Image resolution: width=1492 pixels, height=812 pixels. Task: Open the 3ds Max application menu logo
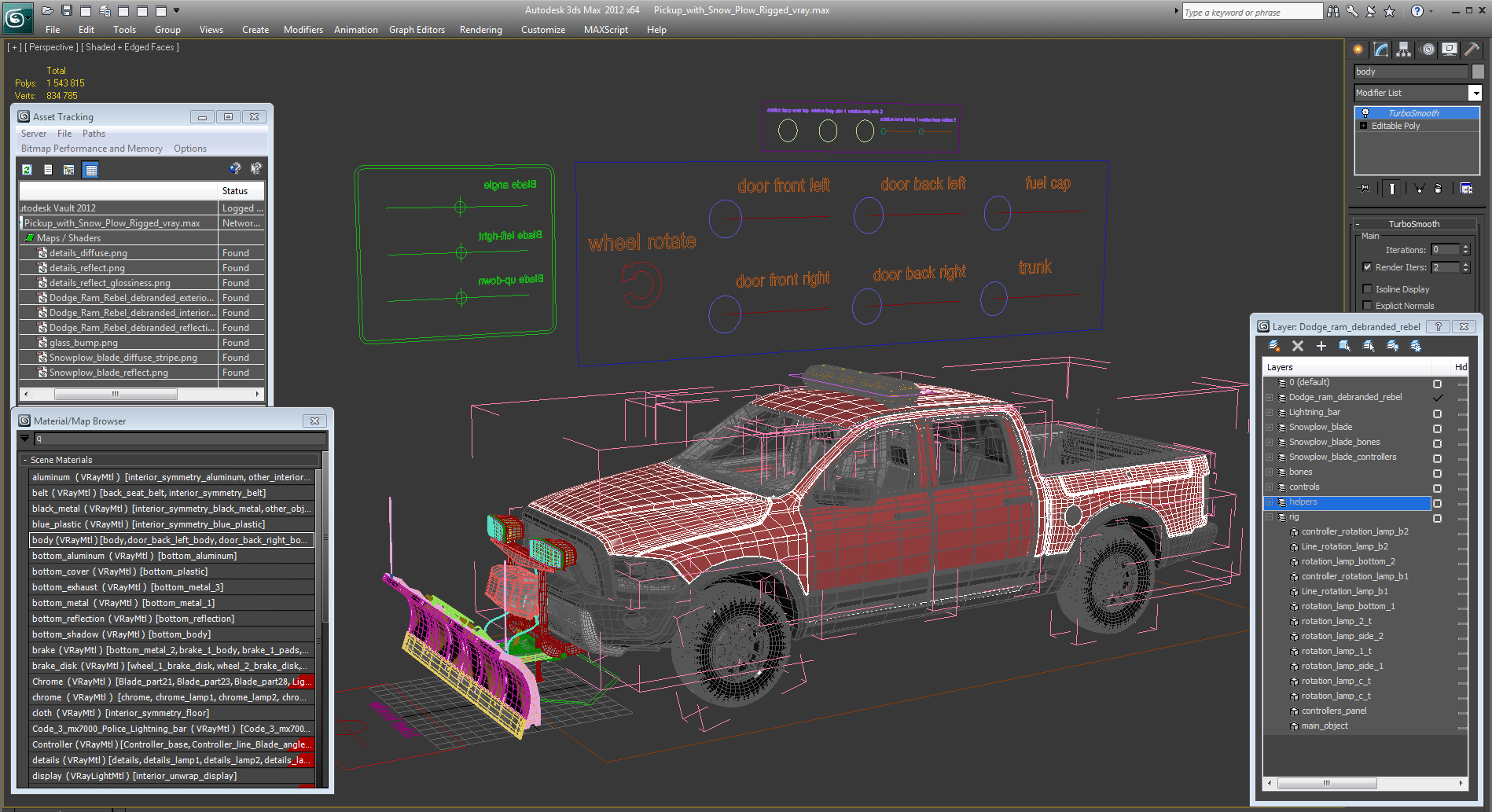(x=17, y=17)
